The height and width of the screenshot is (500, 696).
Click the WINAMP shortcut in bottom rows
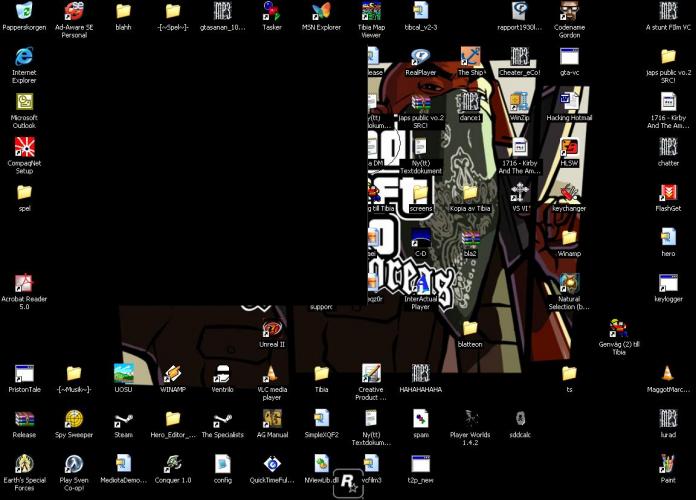pos(173,373)
